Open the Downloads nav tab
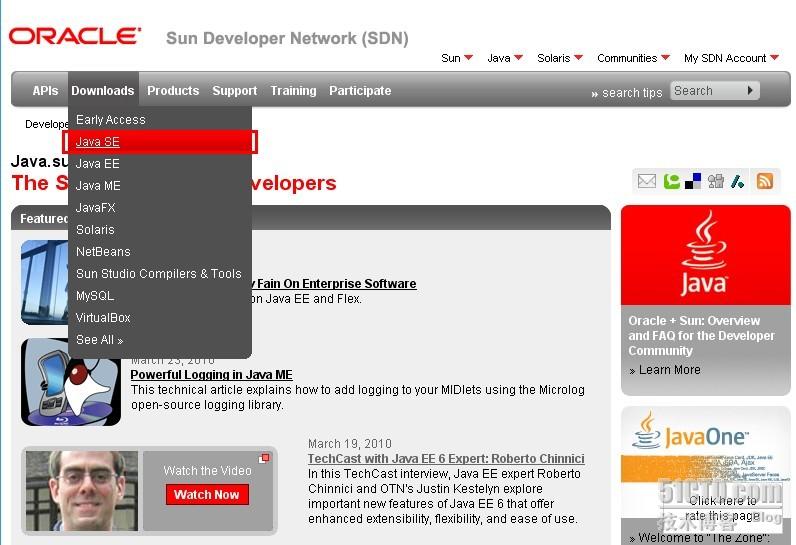Screen dimensions: 796x545 point(103,91)
